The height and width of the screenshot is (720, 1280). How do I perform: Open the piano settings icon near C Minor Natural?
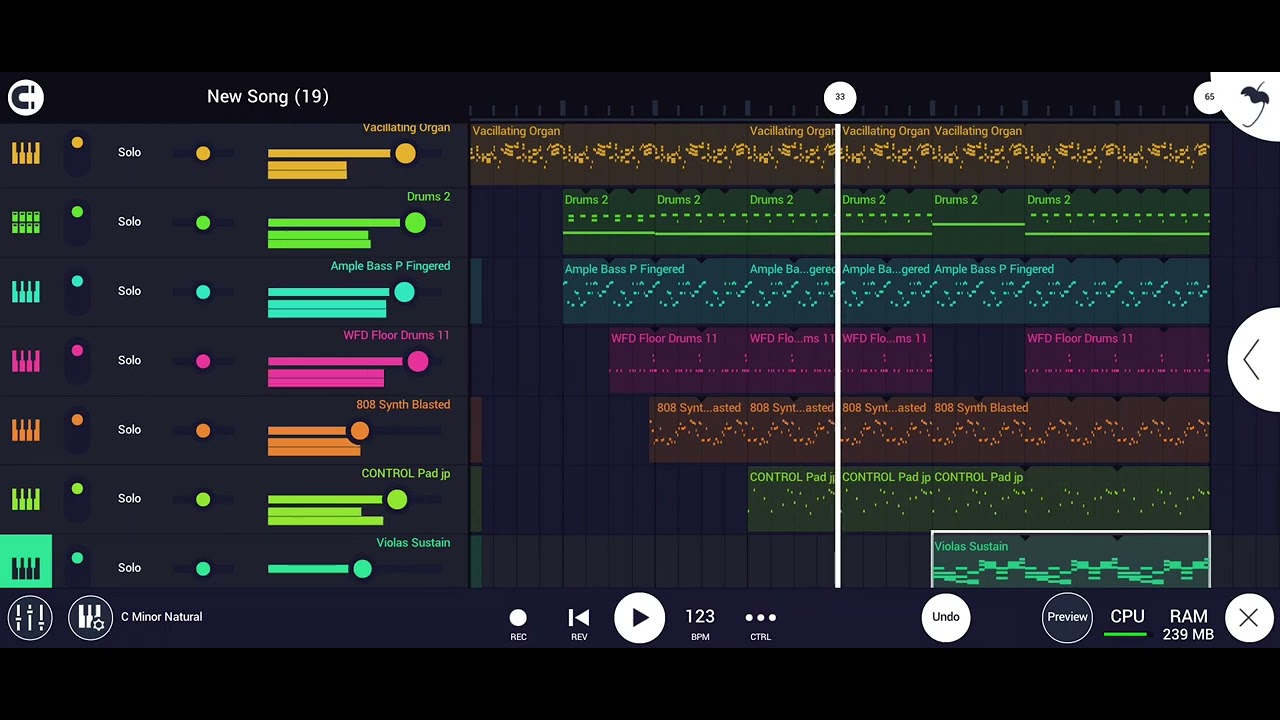(x=91, y=617)
